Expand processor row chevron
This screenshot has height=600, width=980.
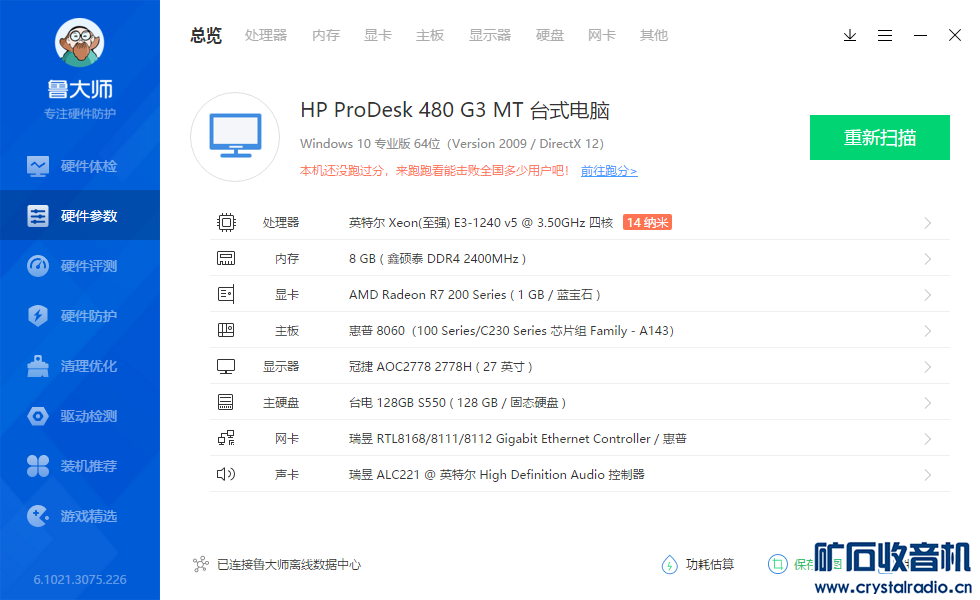928,223
